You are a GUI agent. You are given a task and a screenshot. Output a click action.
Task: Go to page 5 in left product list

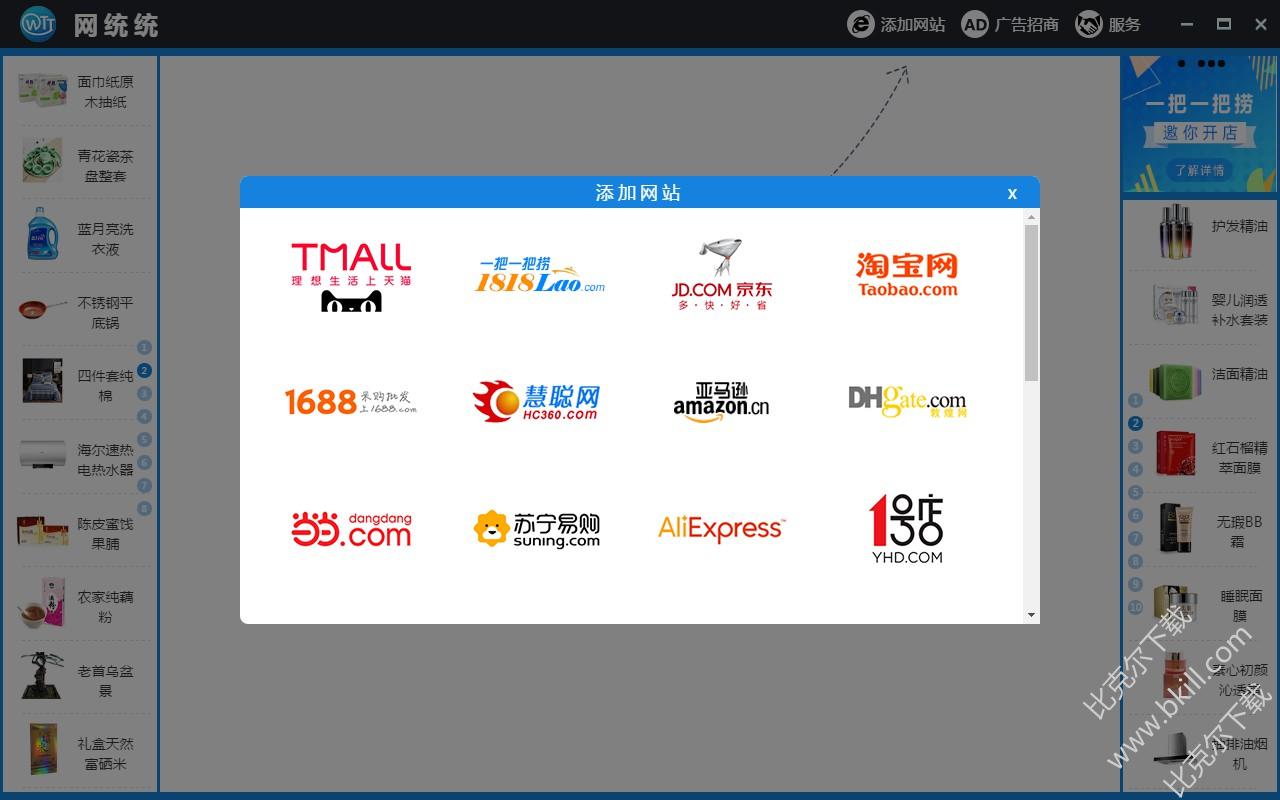click(x=144, y=440)
